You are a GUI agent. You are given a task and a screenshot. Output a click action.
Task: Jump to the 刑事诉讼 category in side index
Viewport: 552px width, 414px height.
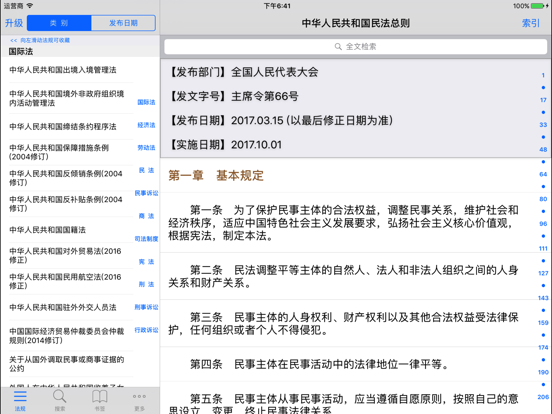click(x=146, y=307)
